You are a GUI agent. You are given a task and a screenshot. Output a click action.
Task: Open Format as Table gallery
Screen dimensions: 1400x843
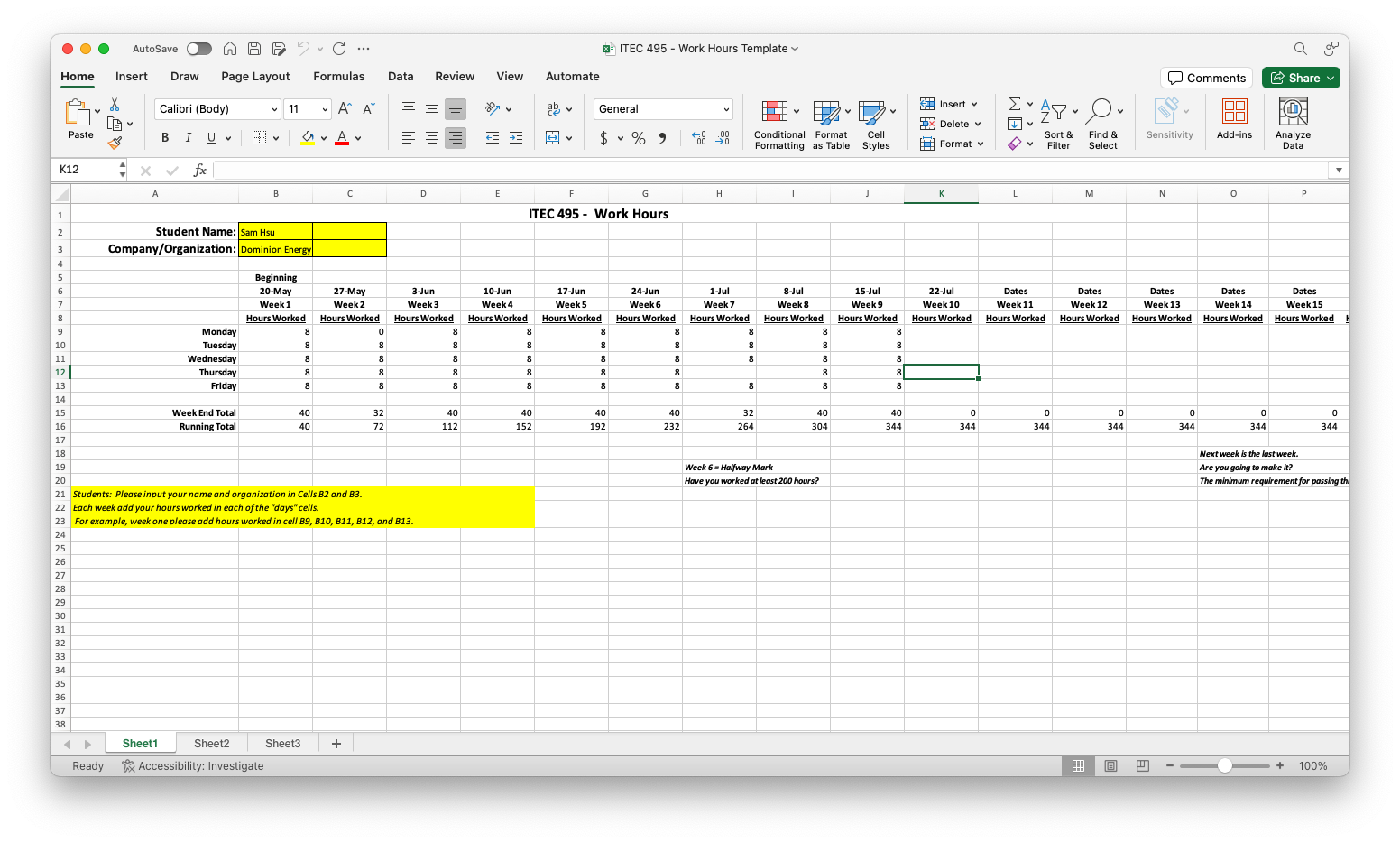point(826,112)
